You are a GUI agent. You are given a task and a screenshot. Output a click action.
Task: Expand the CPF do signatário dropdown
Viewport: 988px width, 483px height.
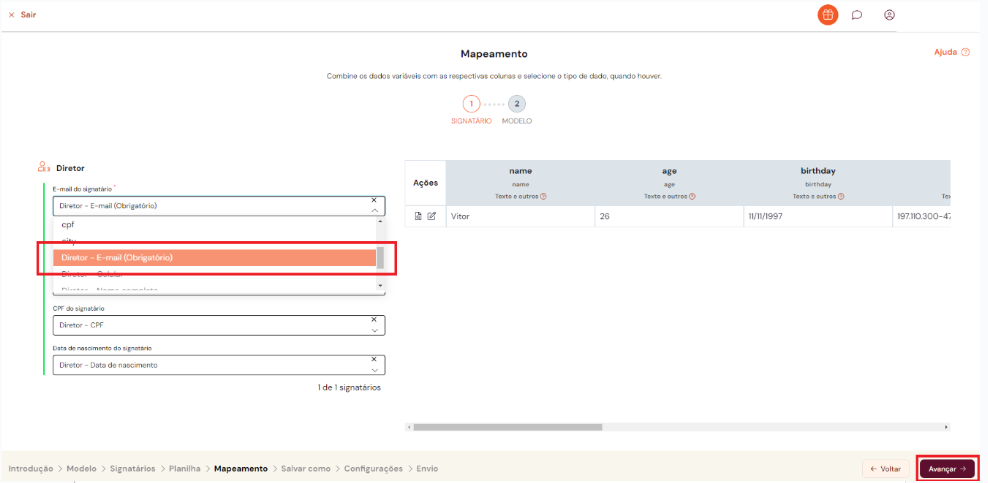374,330
